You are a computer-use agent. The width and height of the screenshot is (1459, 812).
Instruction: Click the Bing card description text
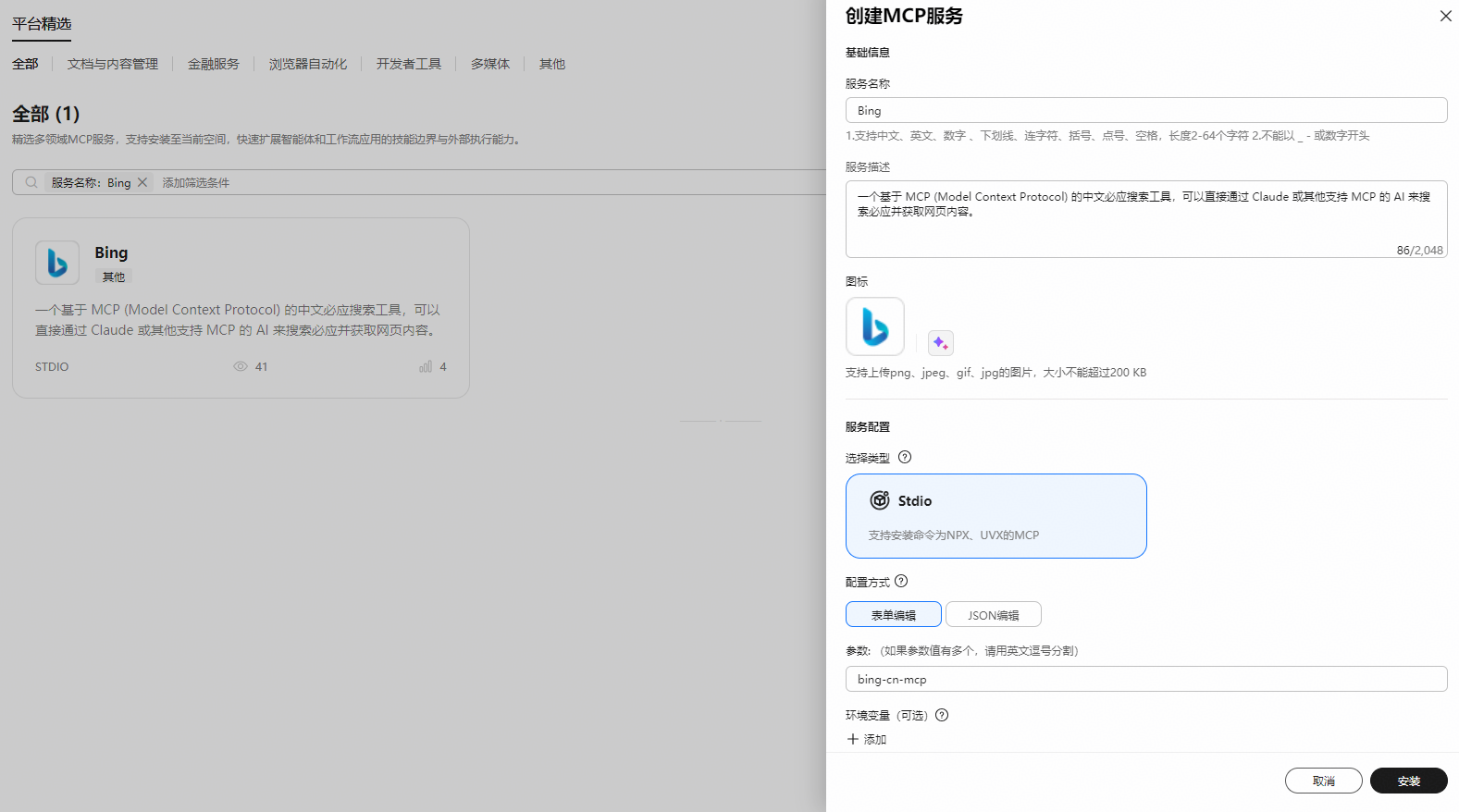(x=238, y=320)
